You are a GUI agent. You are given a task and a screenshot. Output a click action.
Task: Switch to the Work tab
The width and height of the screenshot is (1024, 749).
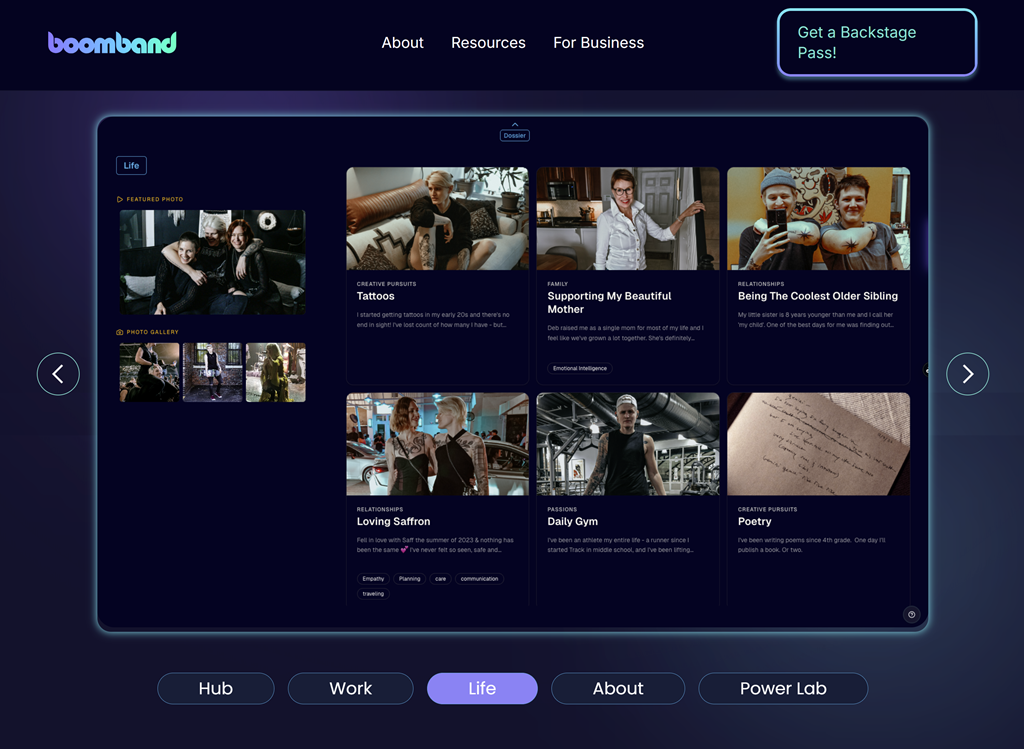tap(350, 688)
